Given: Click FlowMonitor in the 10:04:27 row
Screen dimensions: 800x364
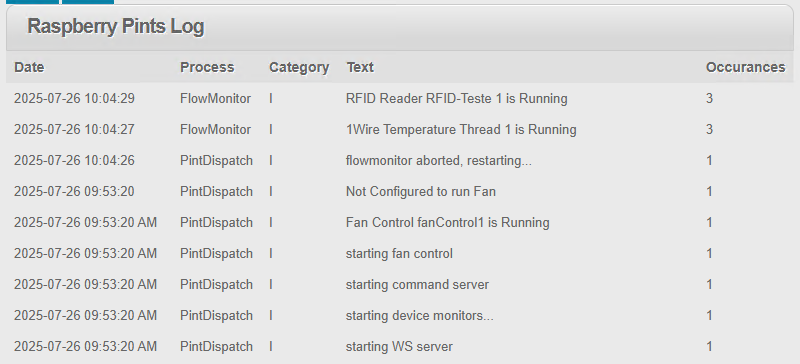Looking at the screenshot, I should [x=215, y=130].
